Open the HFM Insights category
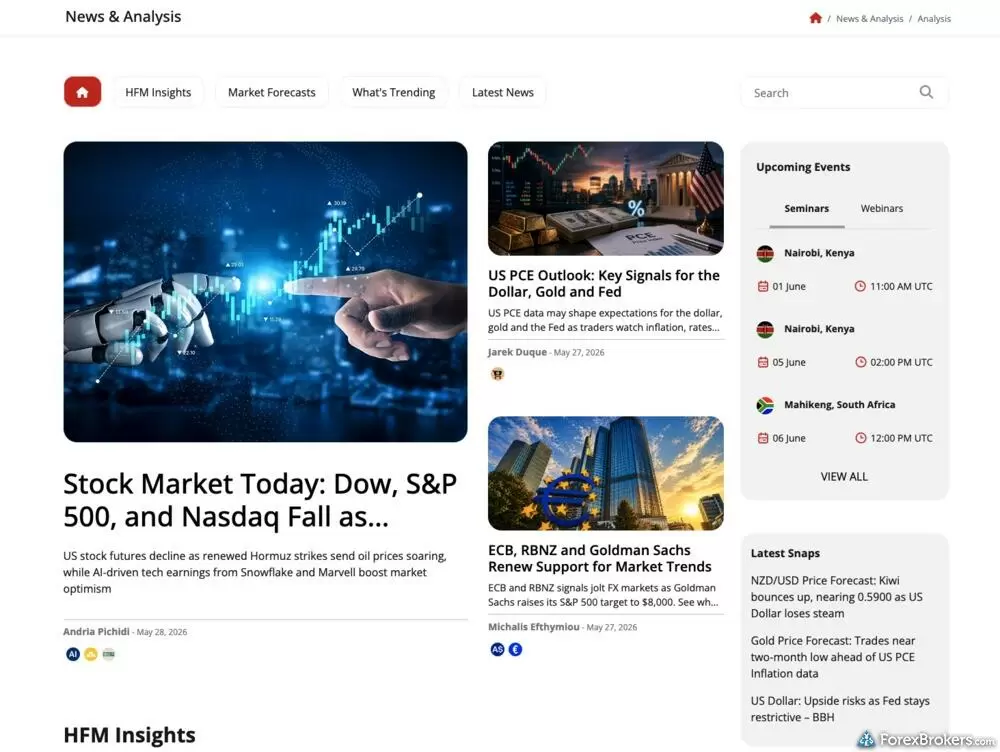Viewport: 1000px width, 752px height. click(x=158, y=92)
